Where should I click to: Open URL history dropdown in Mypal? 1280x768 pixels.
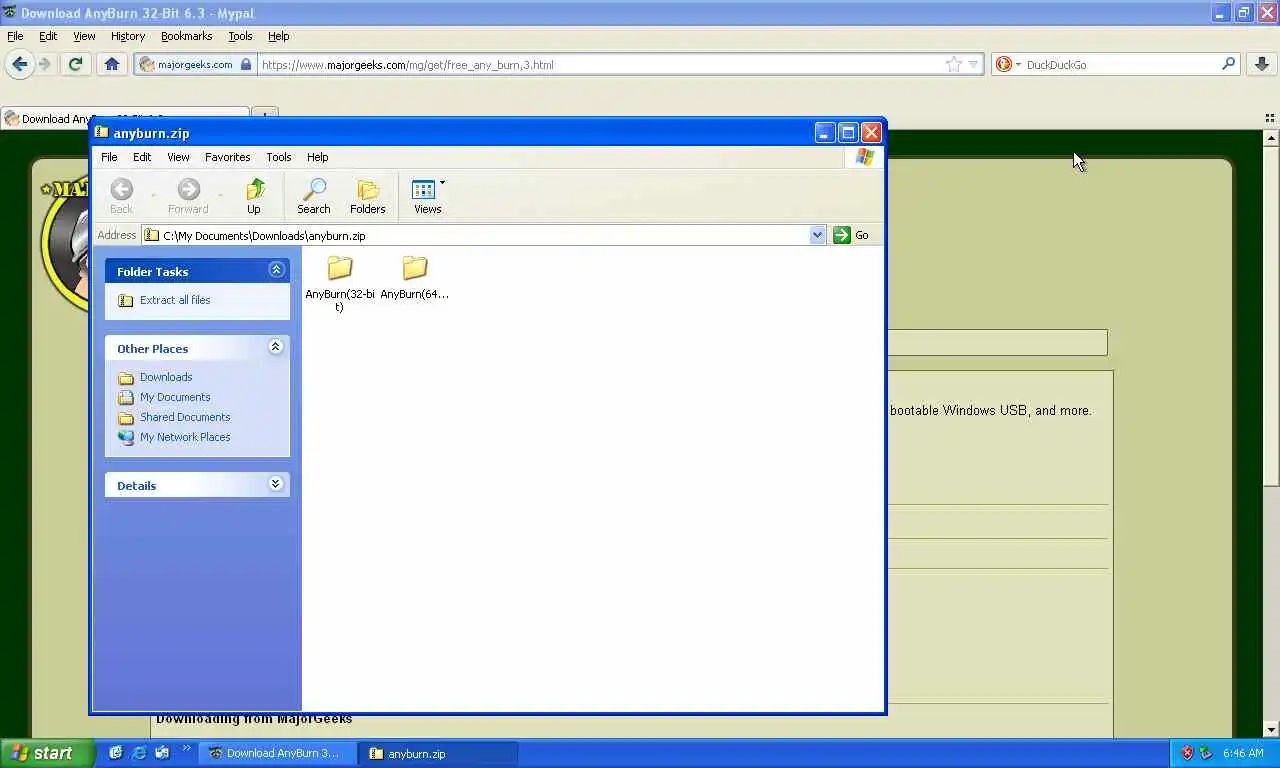click(973, 64)
